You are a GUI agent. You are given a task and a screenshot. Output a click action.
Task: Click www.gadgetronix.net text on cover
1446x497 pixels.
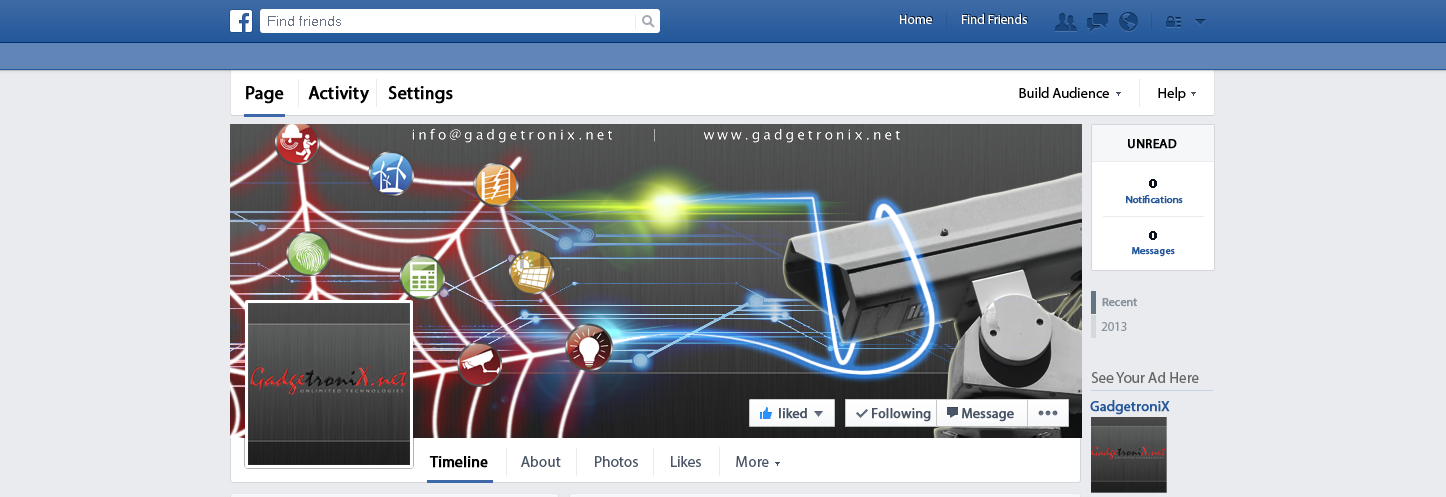coord(803,135)
